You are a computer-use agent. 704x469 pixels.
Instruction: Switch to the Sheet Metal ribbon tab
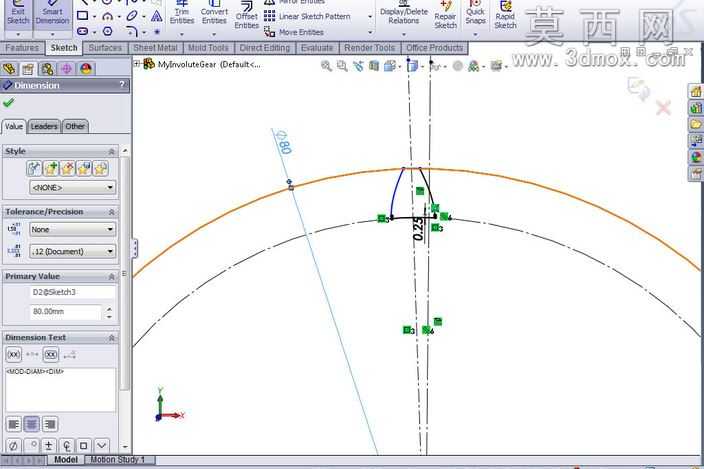pyautogui.click(x=155, y=48)
